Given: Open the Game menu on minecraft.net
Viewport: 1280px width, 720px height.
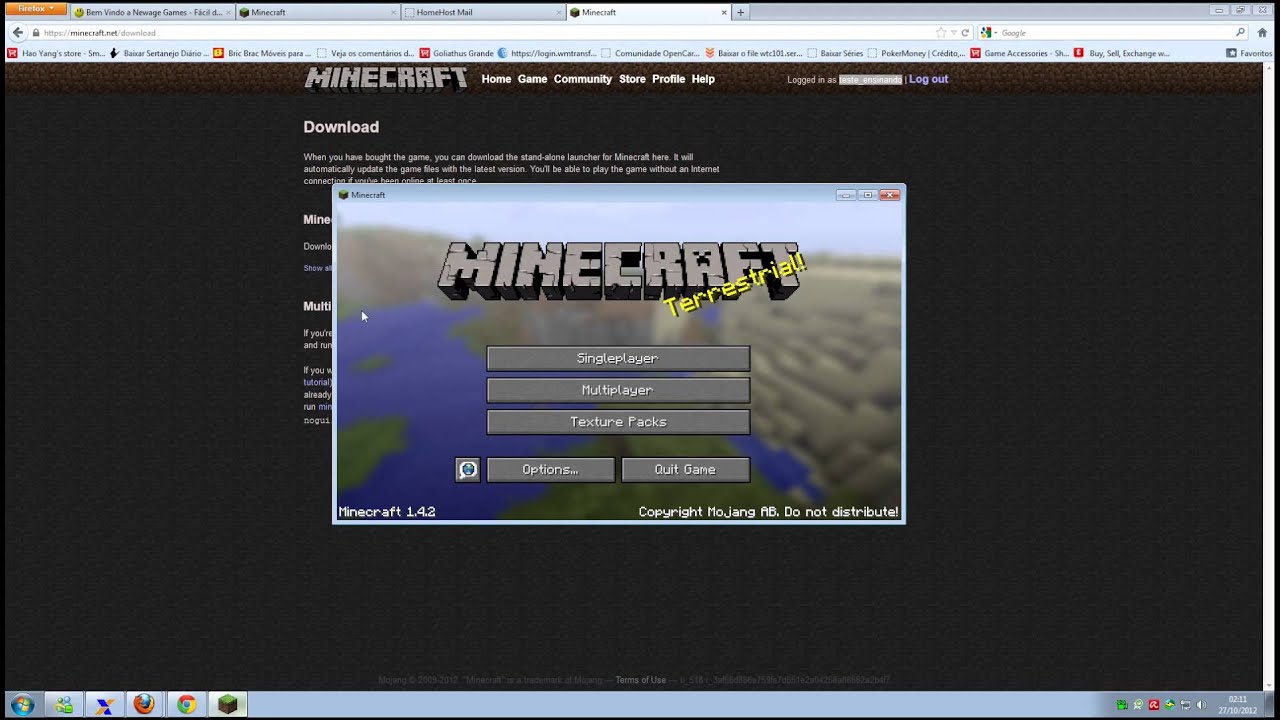Looking at the screenshot, I should (532, 79).
